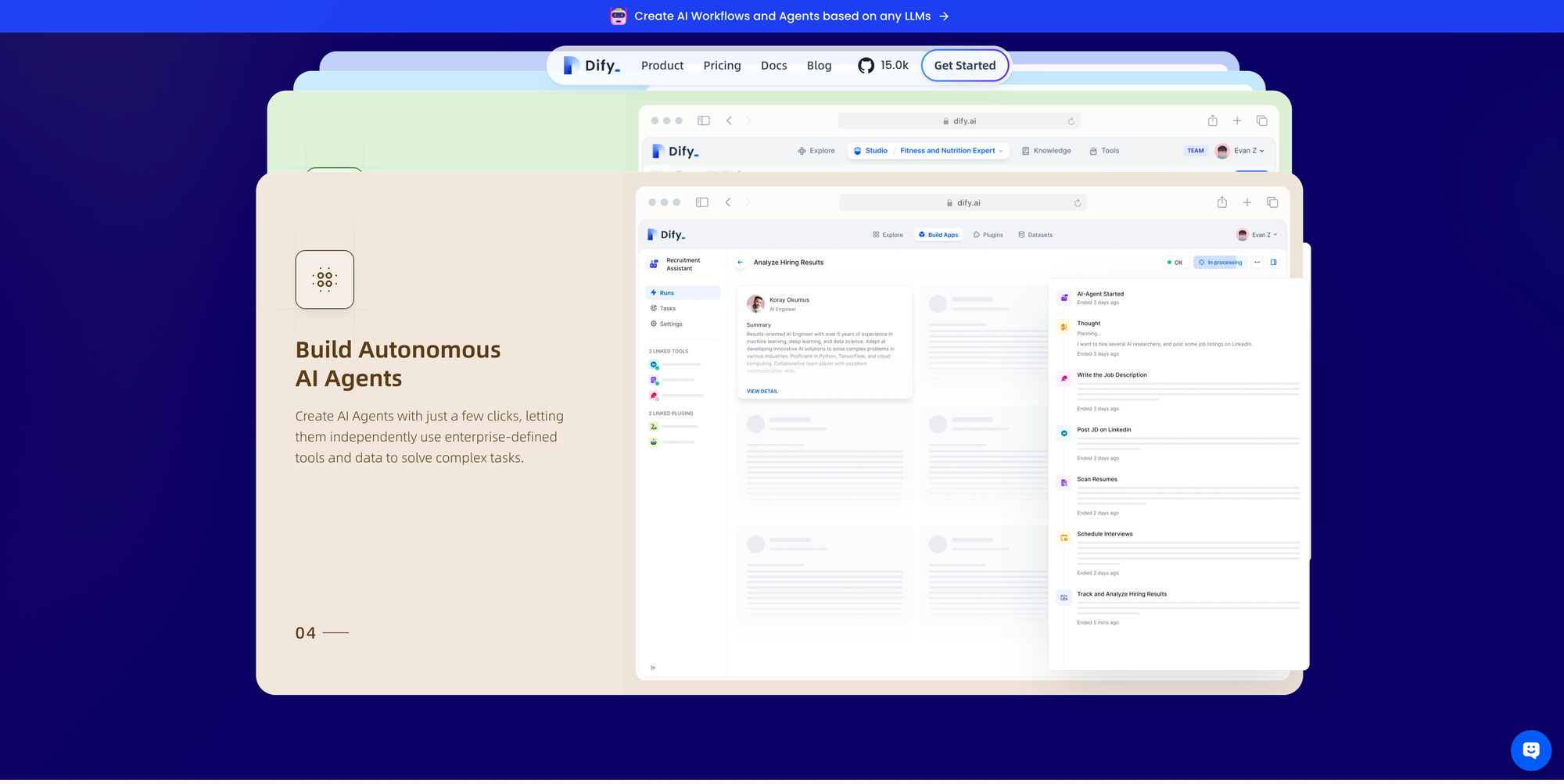Image resolution: width=1564 pixels, height=784 pixels.
Task: Click Get Started button
Action: tap(964, 66)
